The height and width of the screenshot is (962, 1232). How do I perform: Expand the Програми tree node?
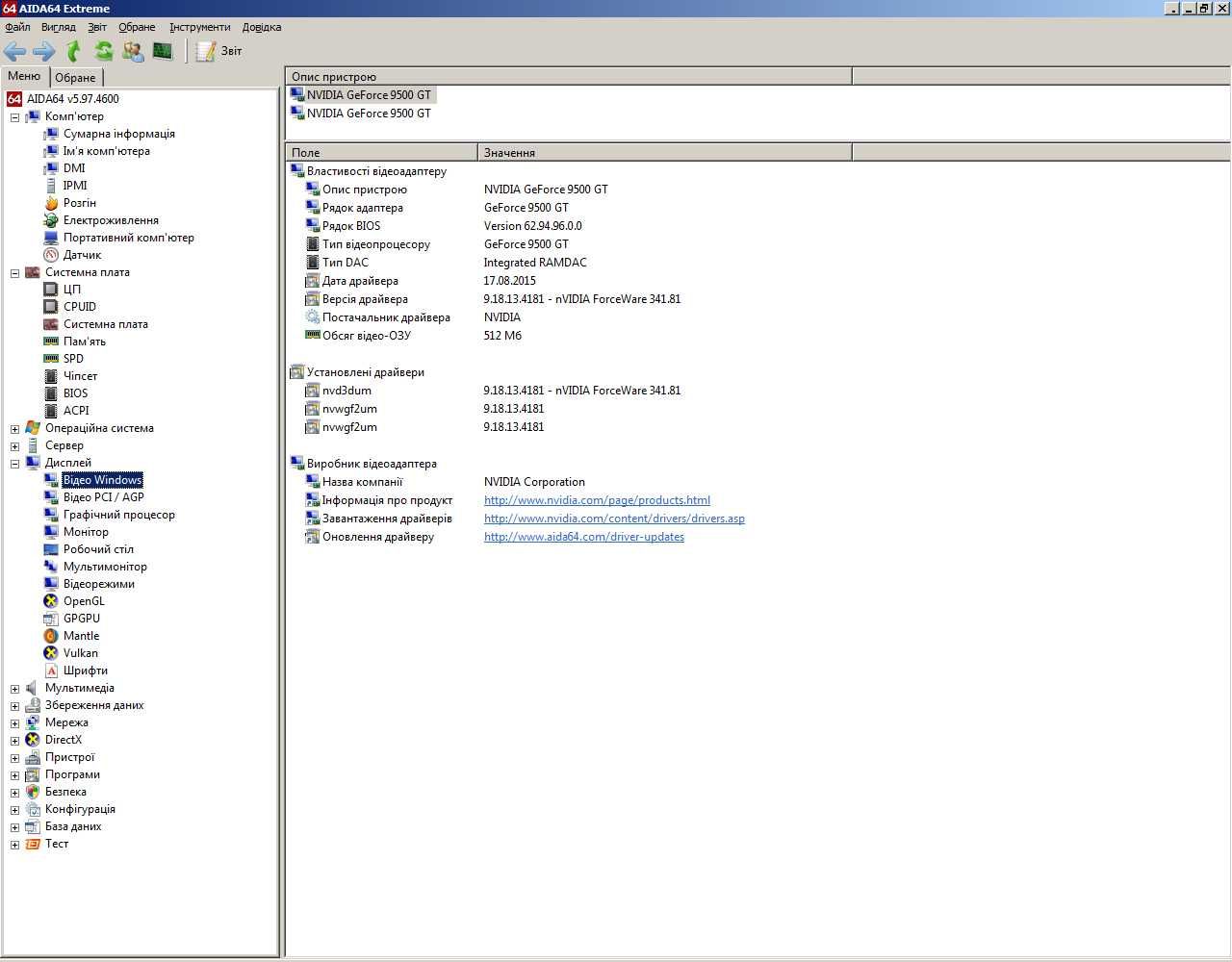(14, 775)
